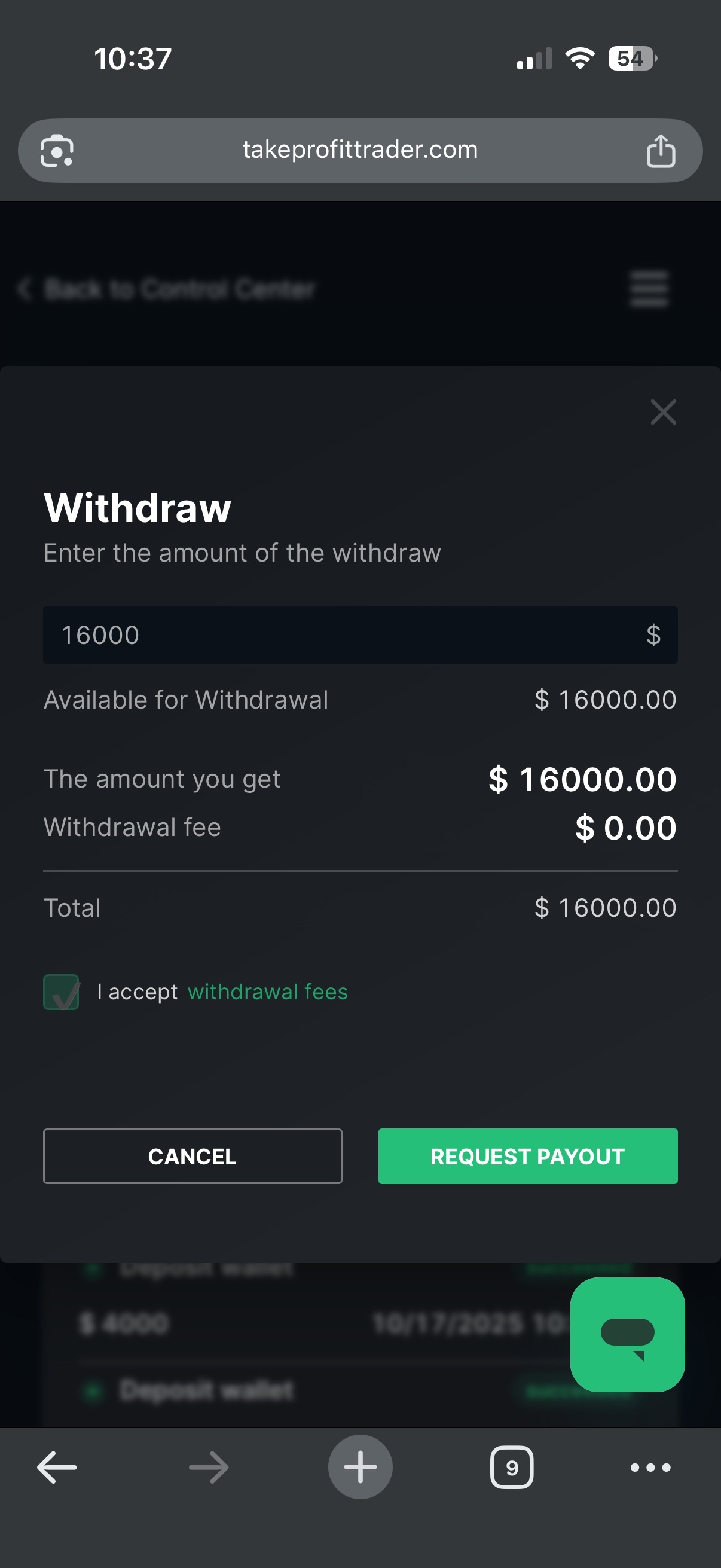Image resolution: width=721 pixels, height=1568 pixels.
Task: Open the browser three-dot more menu
Action: 650,1467
